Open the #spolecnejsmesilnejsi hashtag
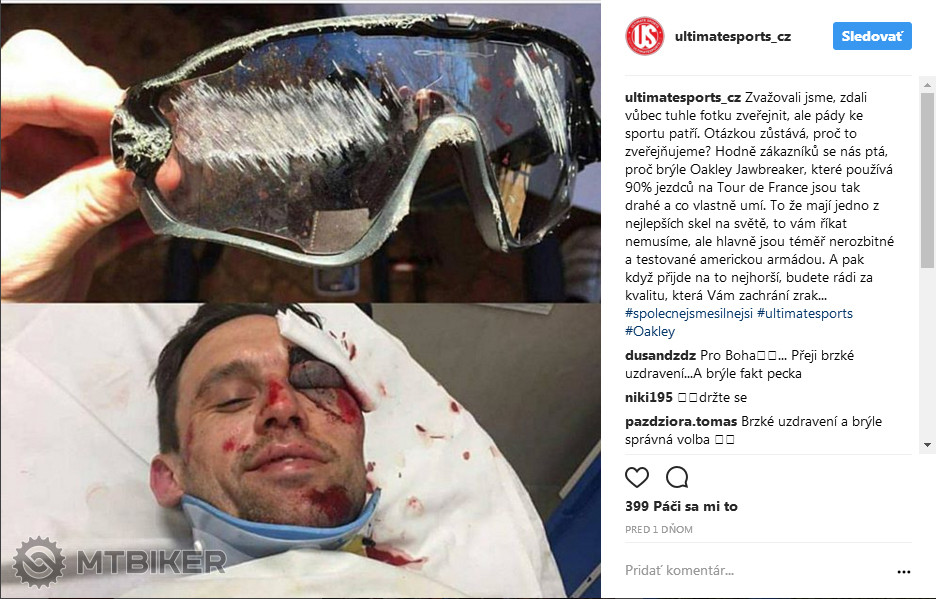The height and width of the screenshot is (599, 936). click(689, 314)
